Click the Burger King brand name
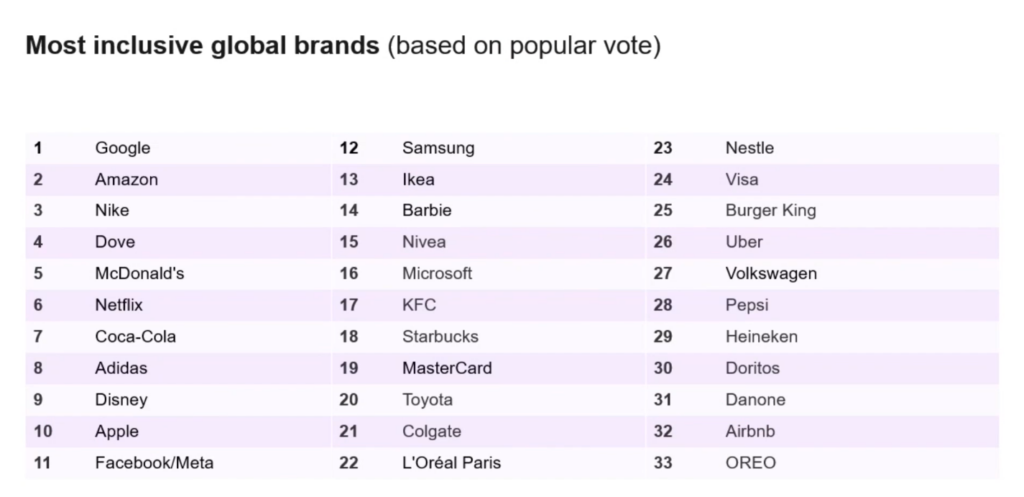The height and width of the screenshot is (497, 1024). [x=771, y=210]
